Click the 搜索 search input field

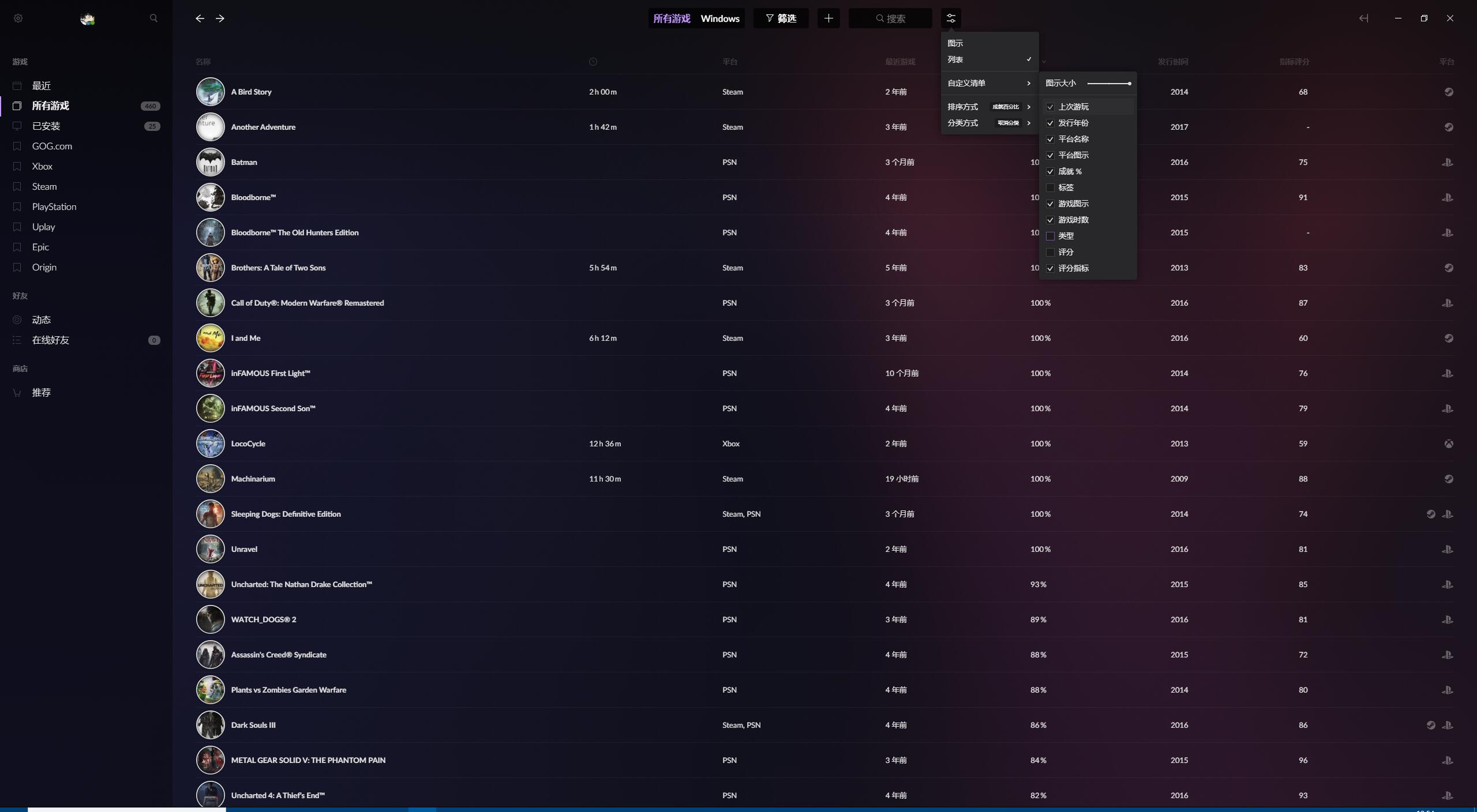coord(890,18)
